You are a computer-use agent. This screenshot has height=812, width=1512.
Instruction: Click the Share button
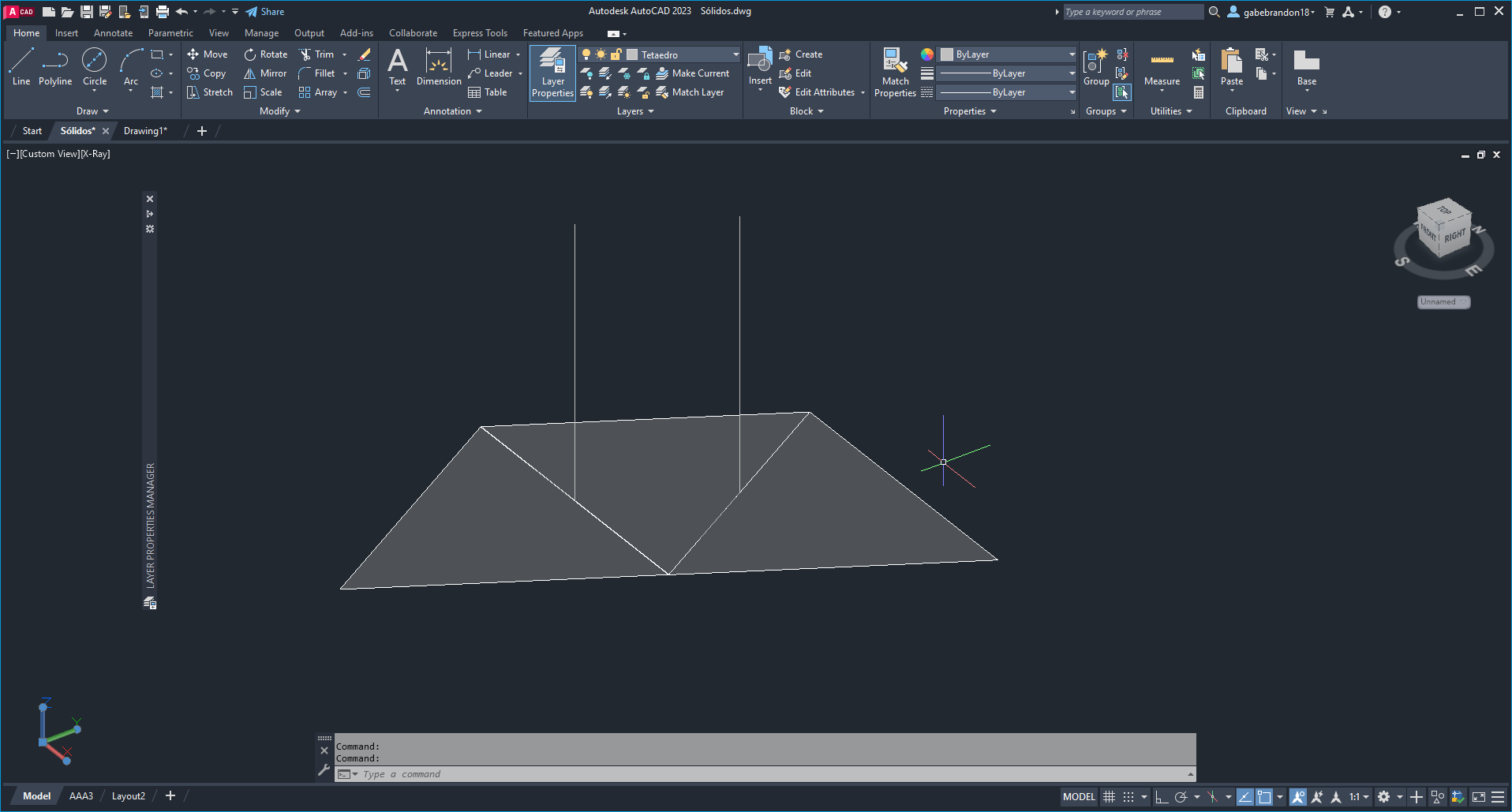265,12
